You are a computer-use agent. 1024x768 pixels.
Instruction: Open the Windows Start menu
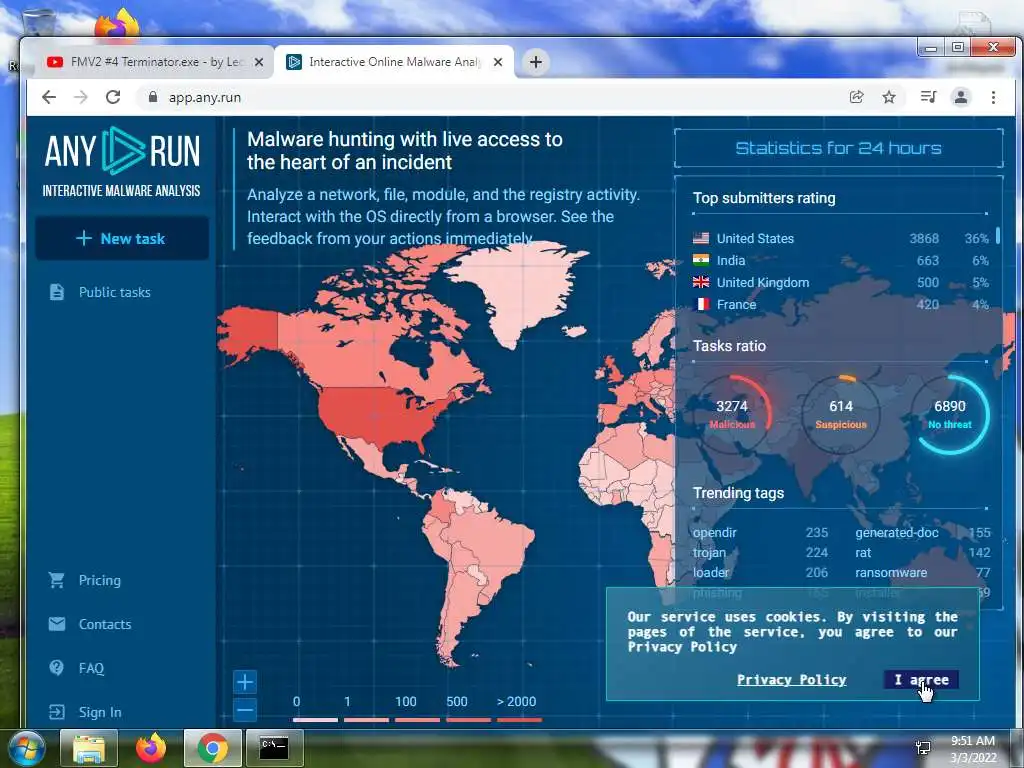pos(25,748)
